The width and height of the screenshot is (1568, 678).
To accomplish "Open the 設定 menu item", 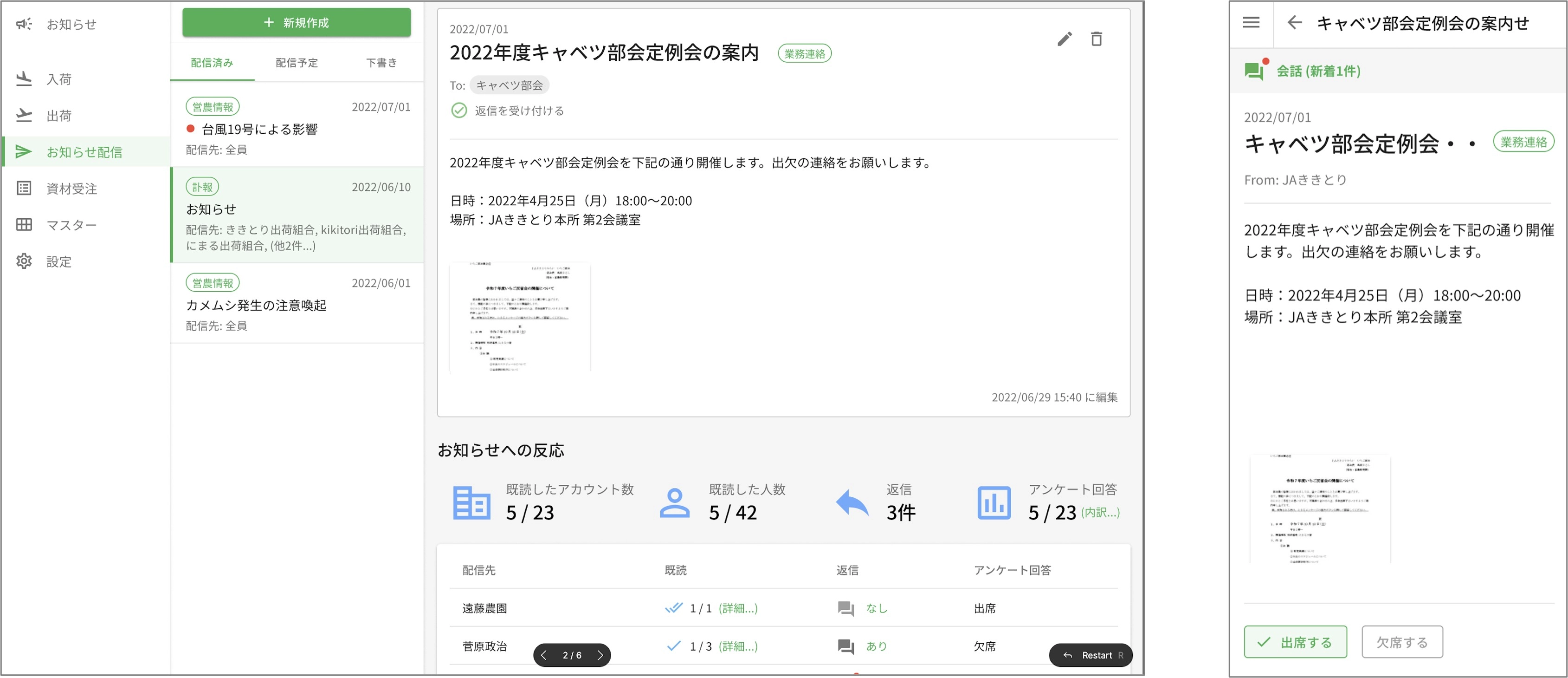I will click(85, 261).
